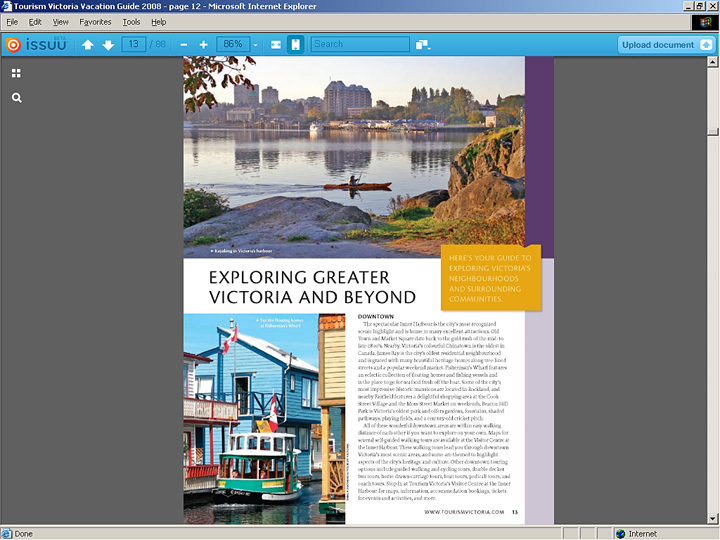Click the Search text field
Image resolution: width=720 pixels, height=540 pixels.
[360, 44]
